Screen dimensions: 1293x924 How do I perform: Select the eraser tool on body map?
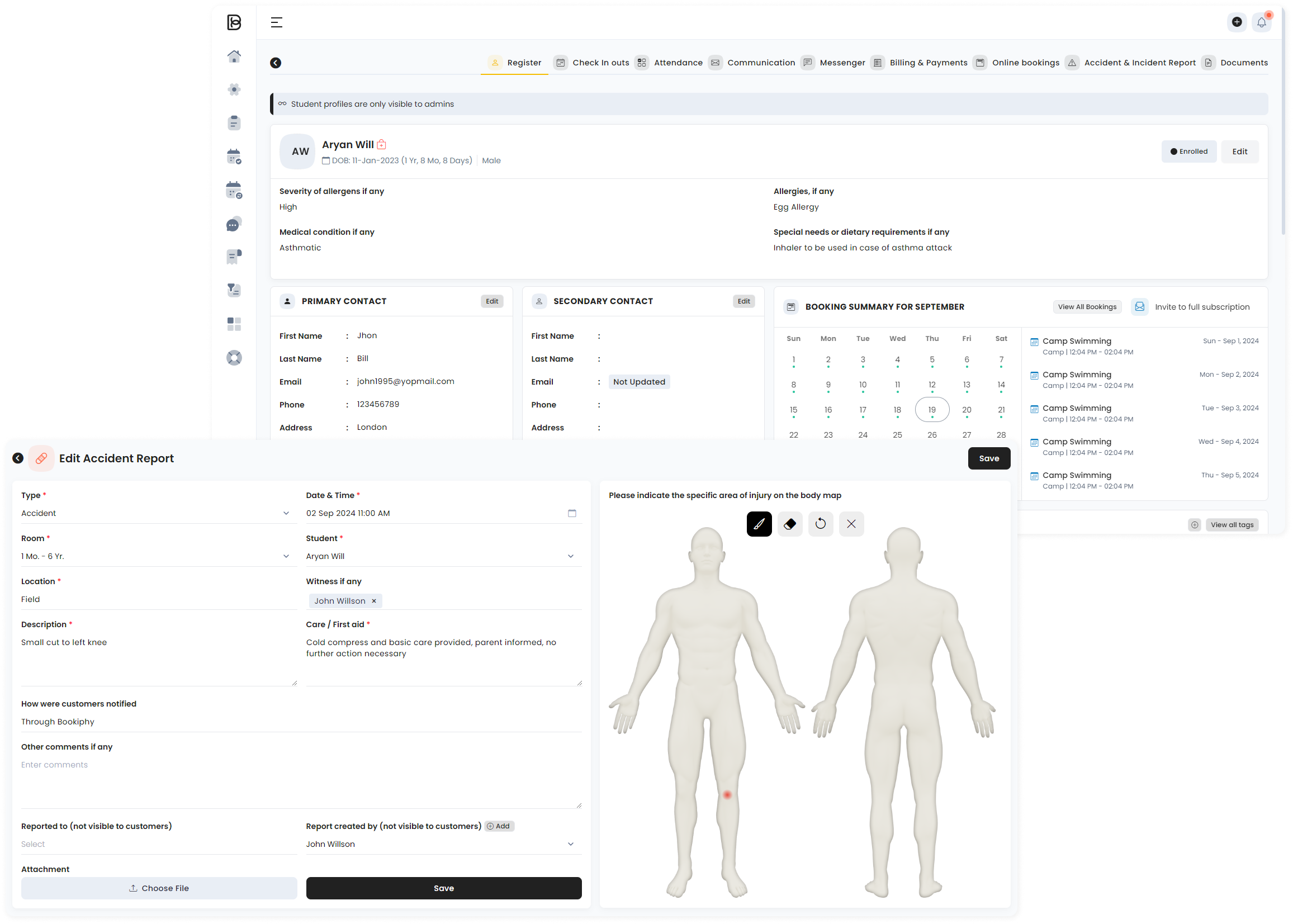[789, 524]
